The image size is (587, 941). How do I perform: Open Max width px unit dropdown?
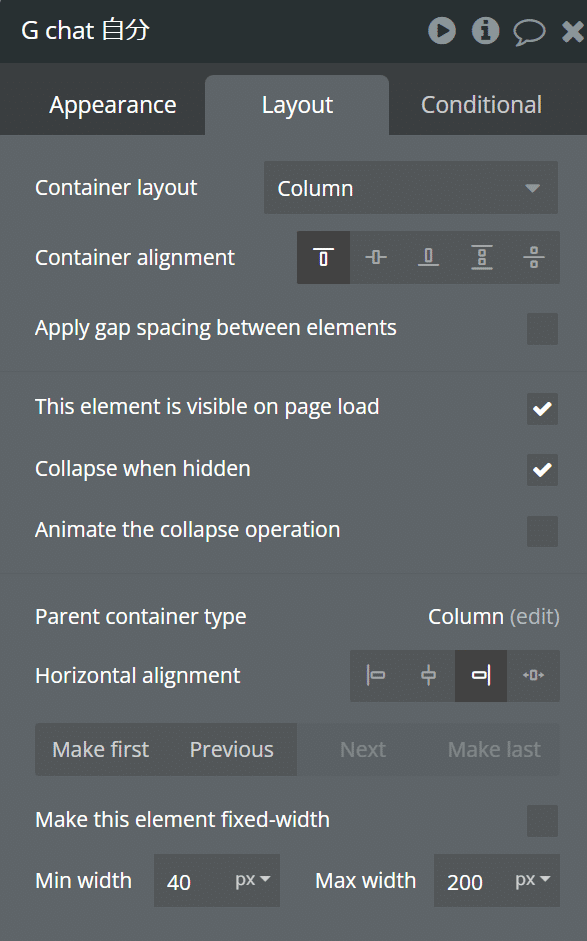click(533, 880)
